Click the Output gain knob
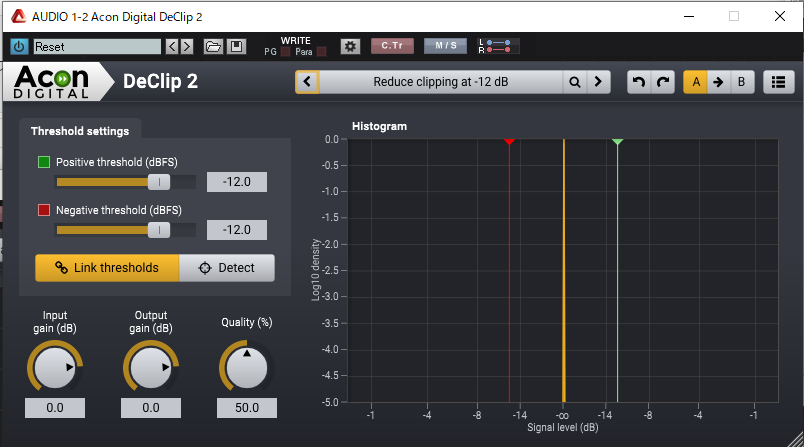804x447 pixels. 151,368
